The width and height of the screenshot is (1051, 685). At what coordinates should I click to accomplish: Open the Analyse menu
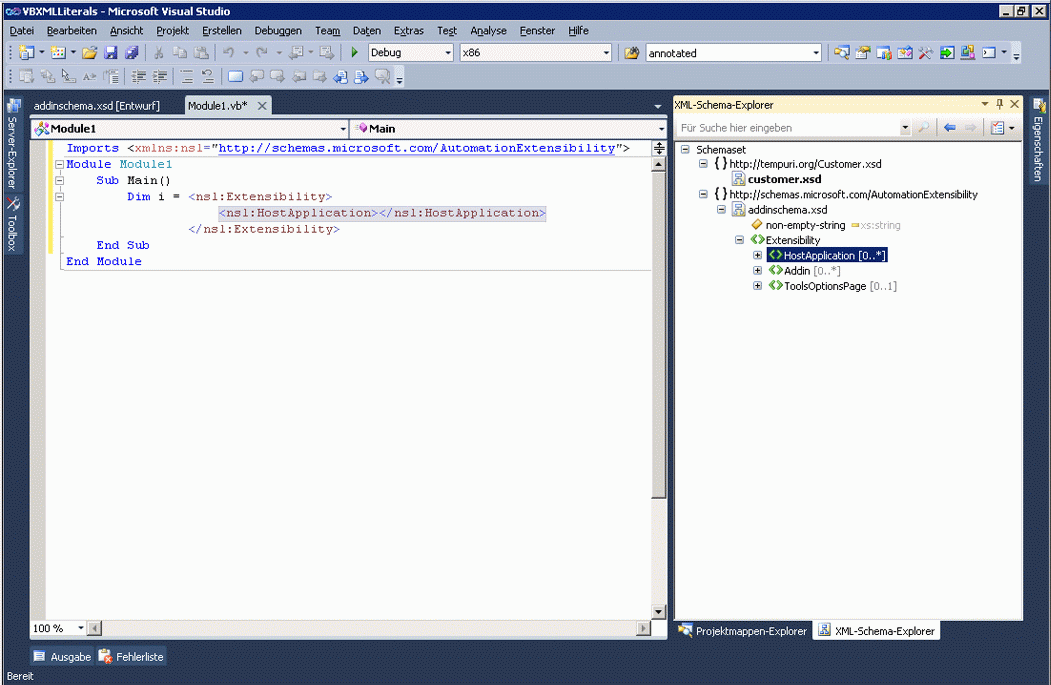coord(488,31)
